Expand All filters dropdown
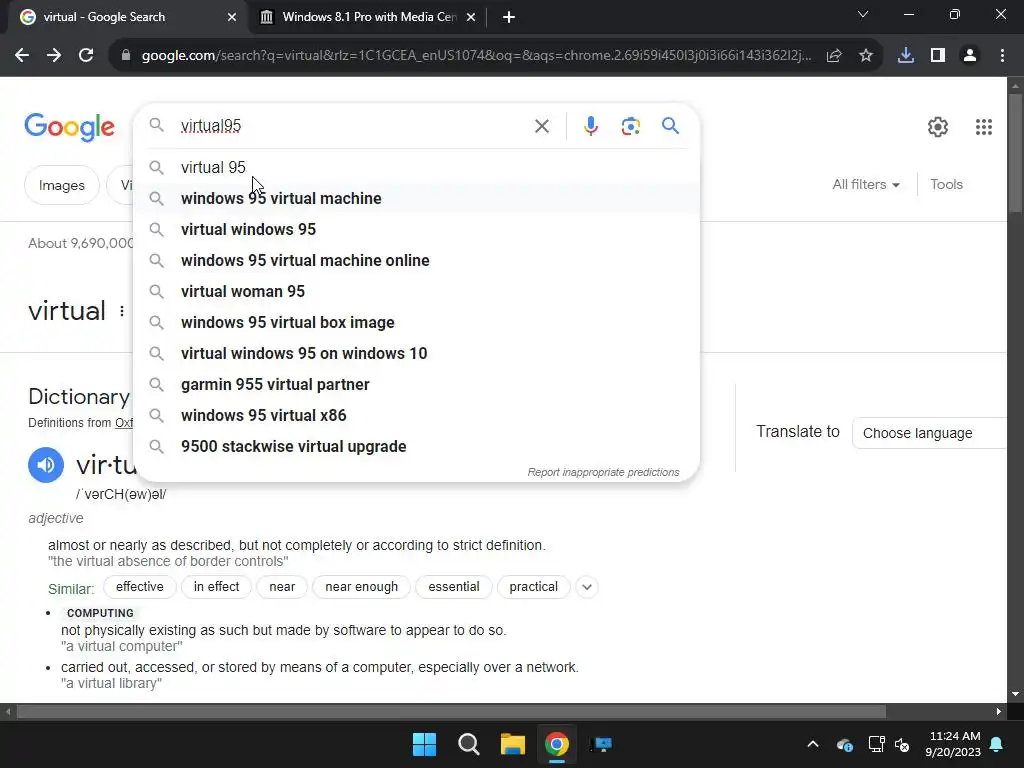Screen dimensions: 1024x768 coord(865,184)
